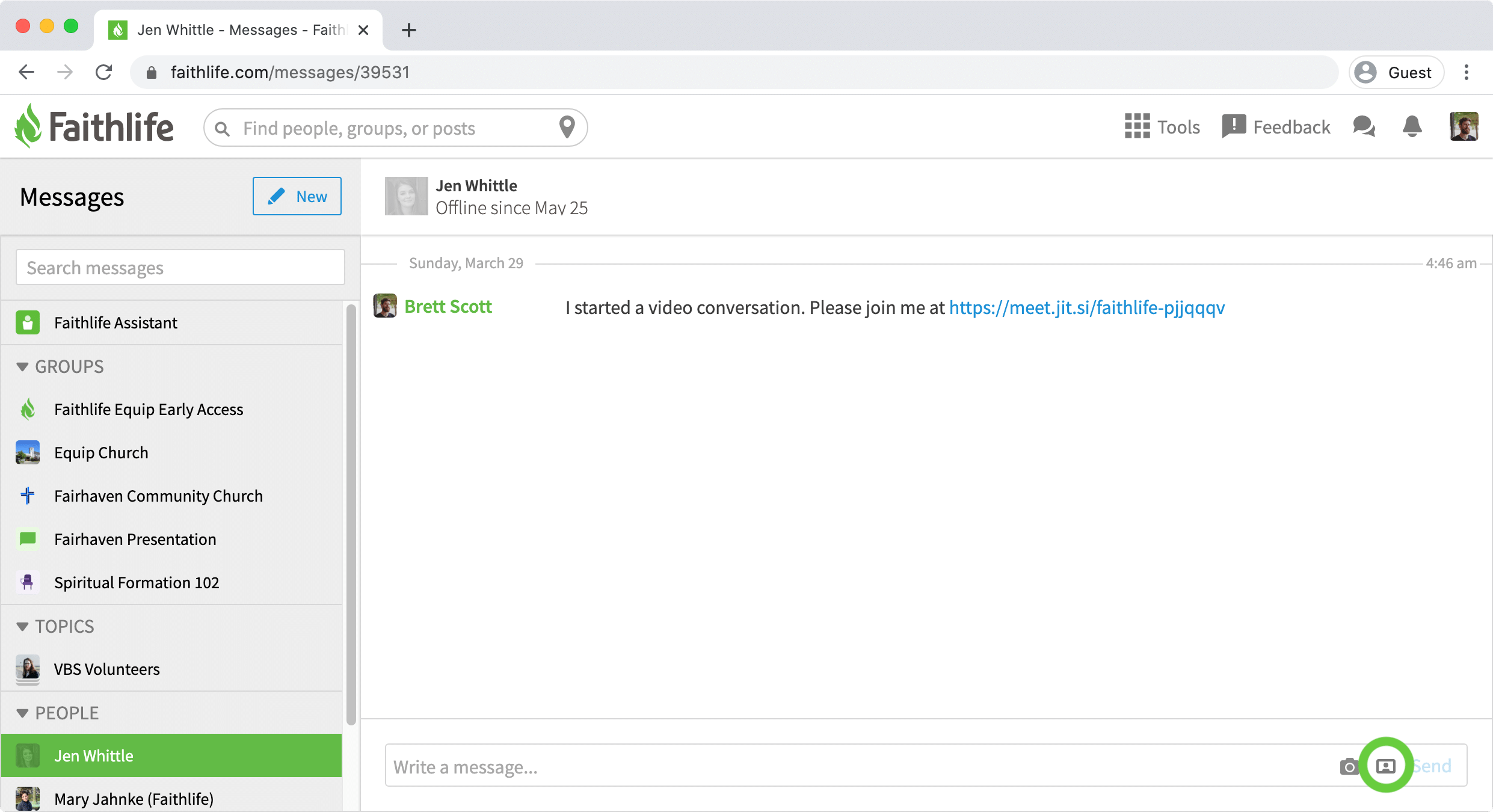Collapse the TOPICS section
Viewport: 1493px width, 812px height.
[x=23, y=626]
